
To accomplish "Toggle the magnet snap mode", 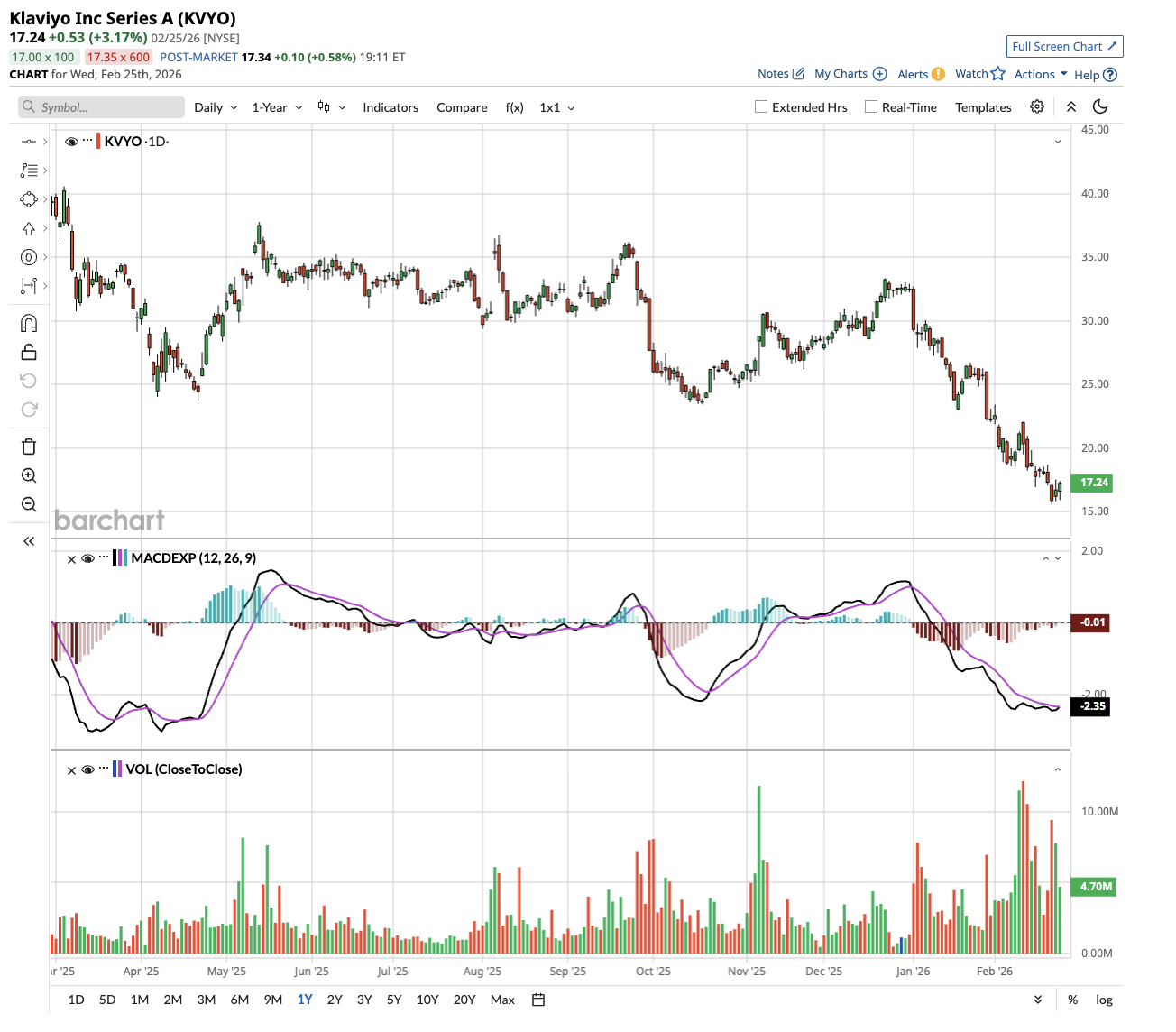I will (29, 323).
